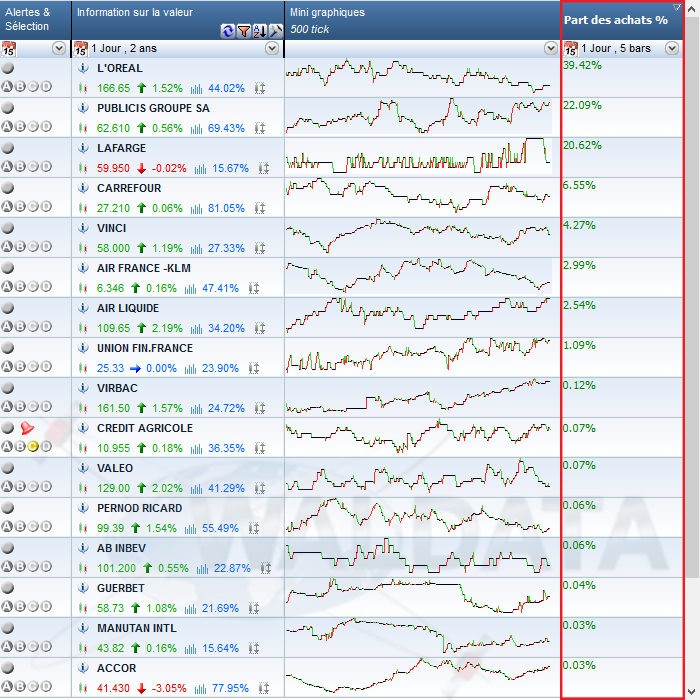Toggle alert A for AIR LIQUIDE row
This screenshot has height=700, width=700.
(x=7, y=326)
